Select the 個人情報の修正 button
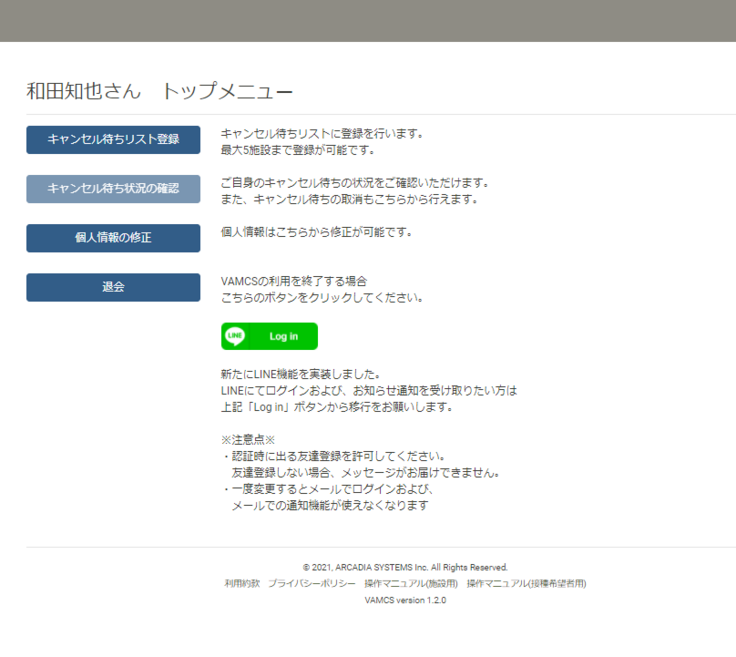The height and width of the screenshot is (657, 736). pos(113,237)
